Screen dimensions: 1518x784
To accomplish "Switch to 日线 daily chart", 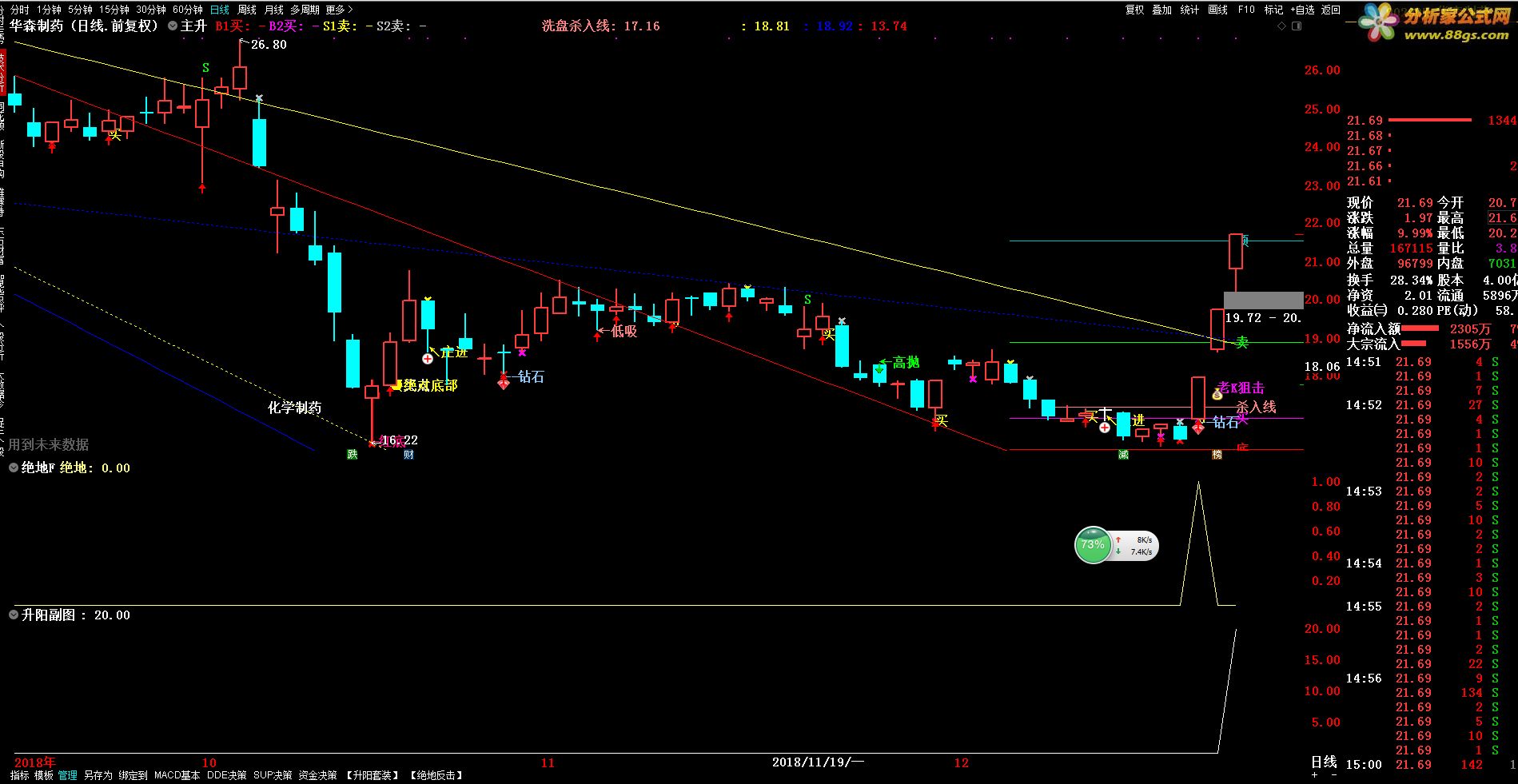I will (220, 10).
